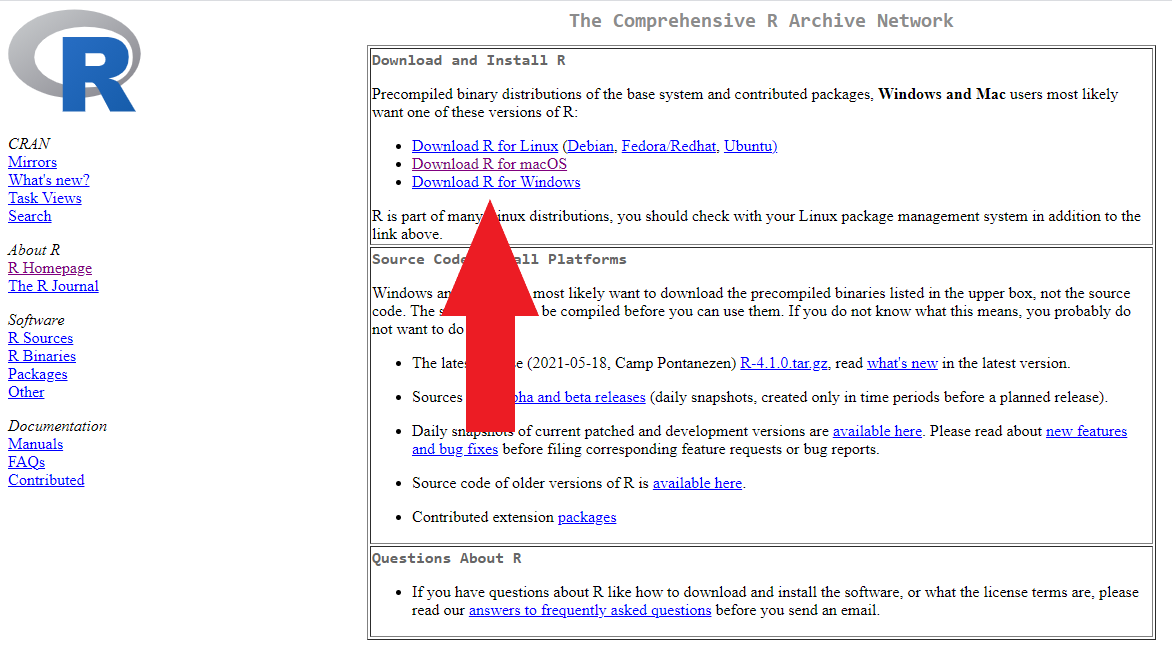The image size is (1172, 650).
Task: Open the Contributed documentation link
Action: [x=46, y=480]
